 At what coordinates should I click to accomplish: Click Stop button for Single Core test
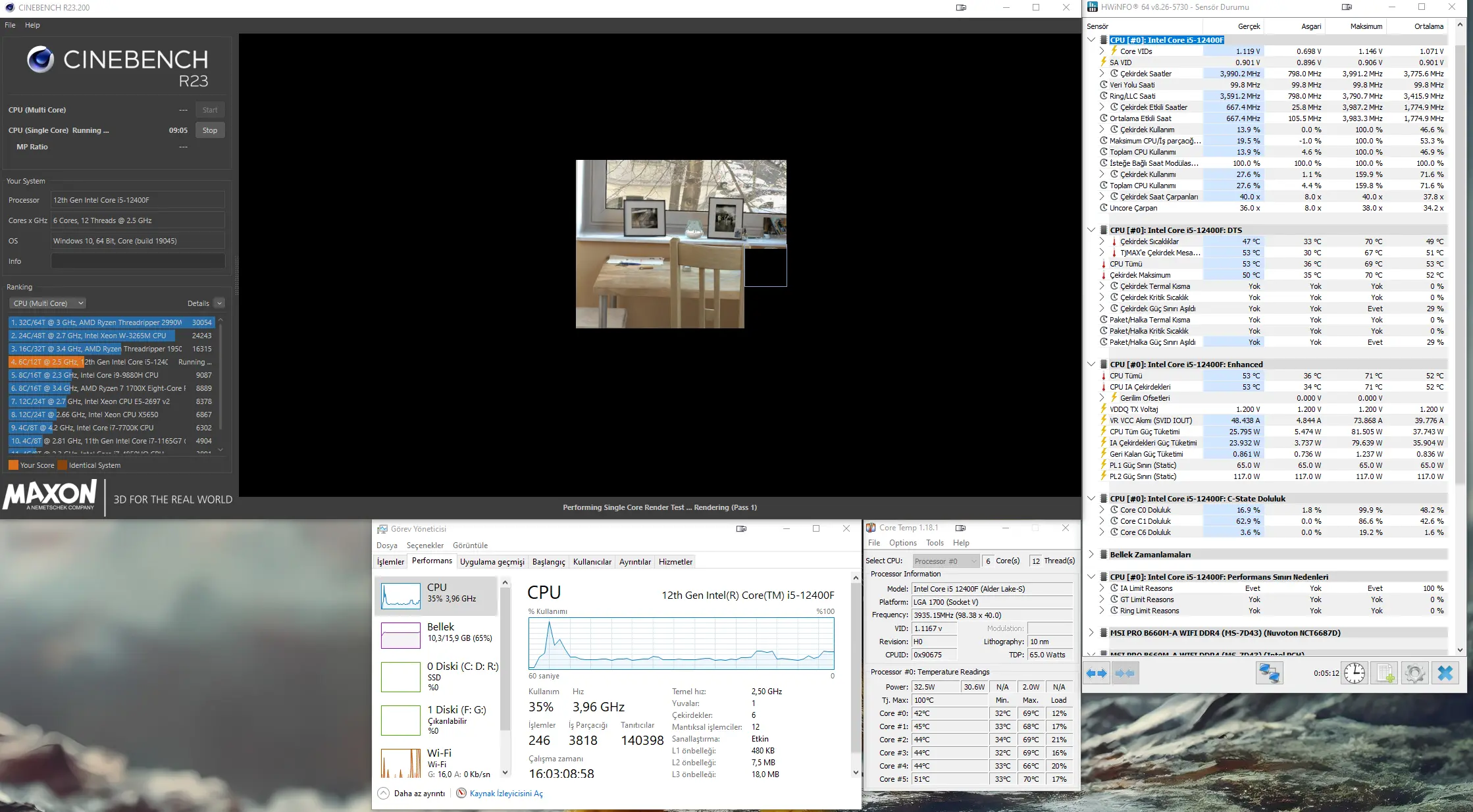coord(210,130)
